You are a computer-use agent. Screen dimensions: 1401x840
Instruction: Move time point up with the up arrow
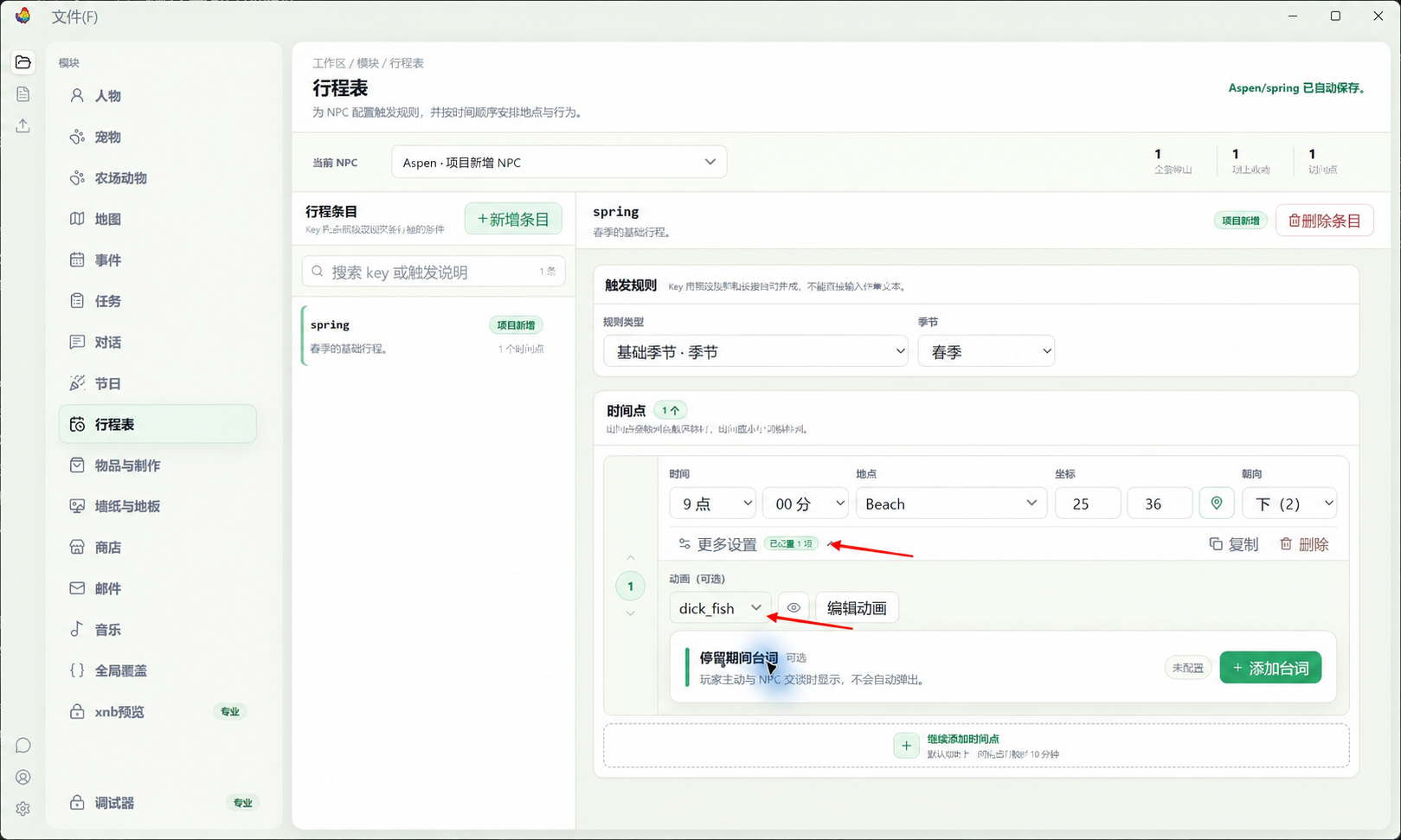pos(631,558)
